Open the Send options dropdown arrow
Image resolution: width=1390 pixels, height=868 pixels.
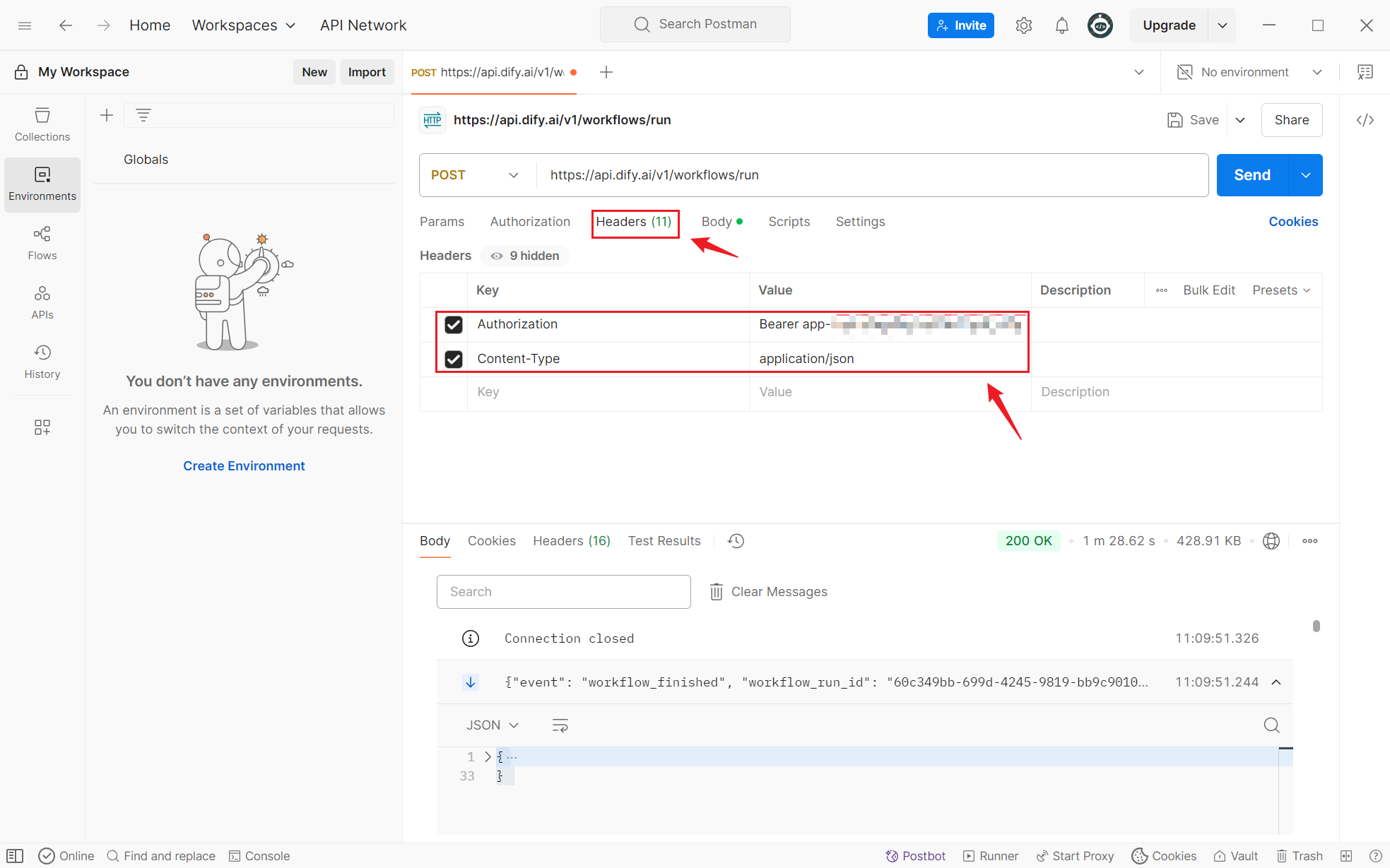point(1306,175)
